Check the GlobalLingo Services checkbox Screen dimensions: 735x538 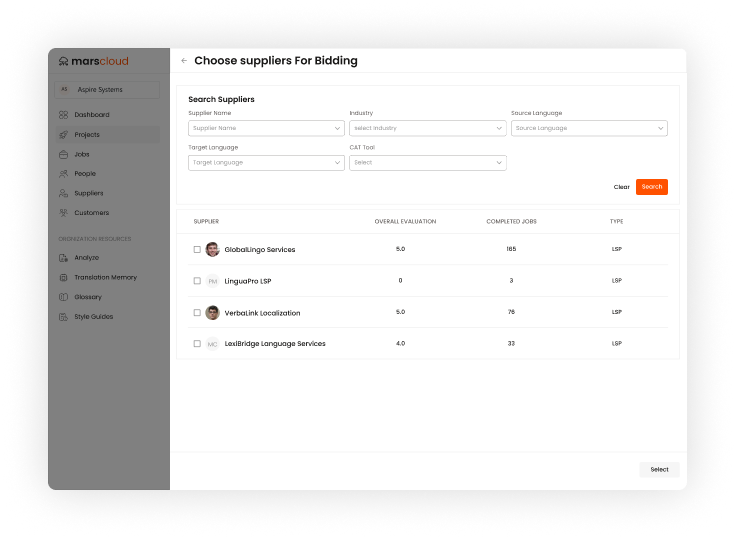click(197, 249)
